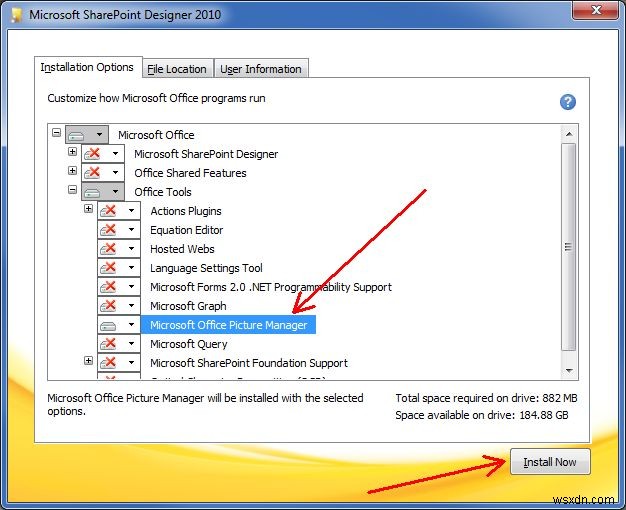Screen dimensions: 626x510
Task: Open install options dropdown for Microsoft Forms 2.0
Action: [131, 286]
